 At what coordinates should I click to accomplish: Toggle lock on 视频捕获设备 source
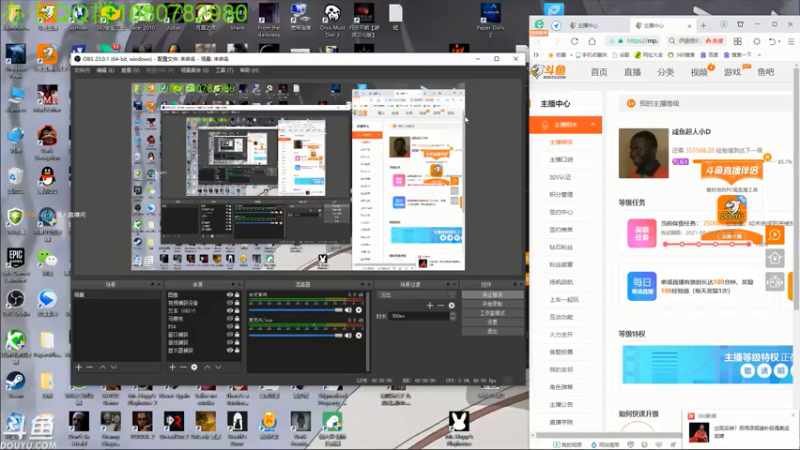coord(237,303)
